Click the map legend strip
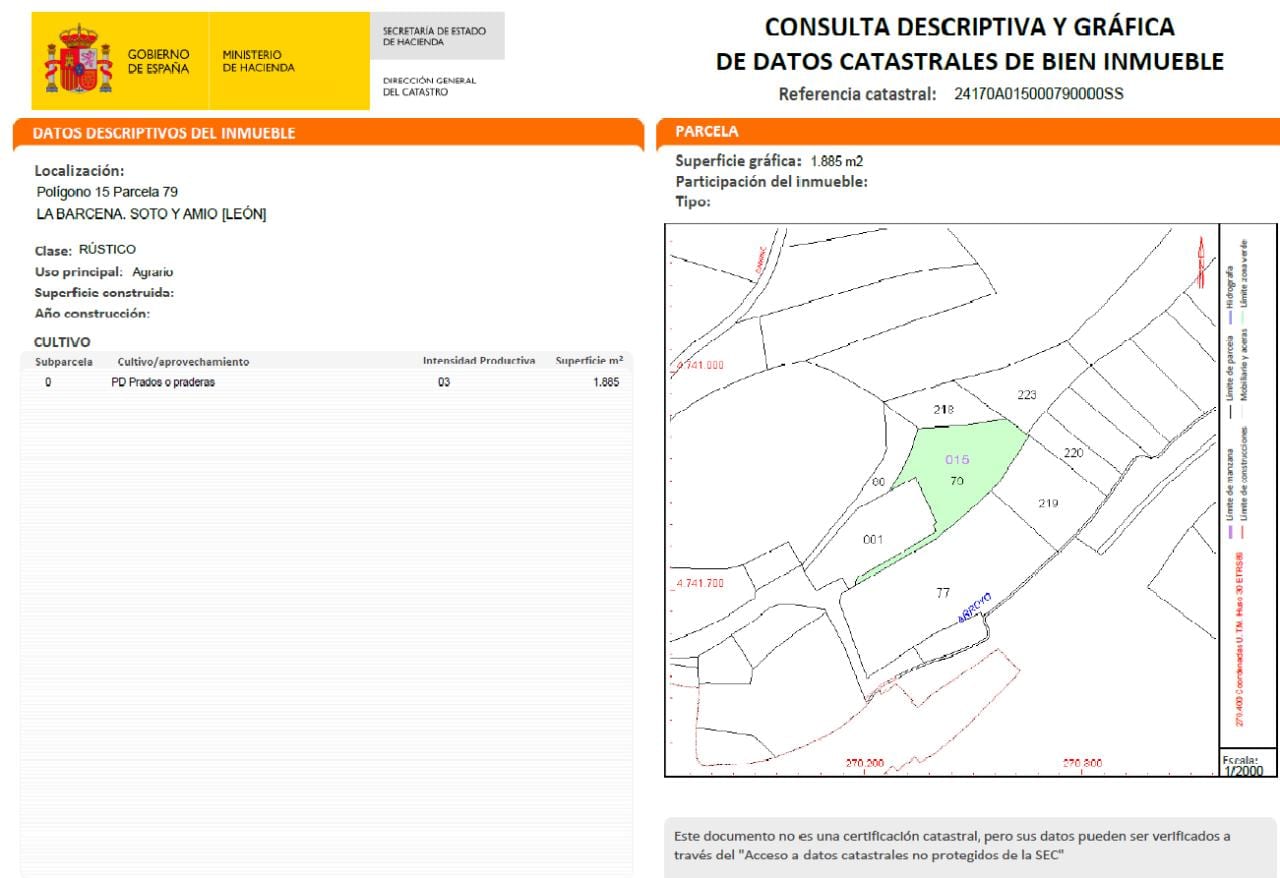This screenshot has width=1280, height=878. 1248,485
